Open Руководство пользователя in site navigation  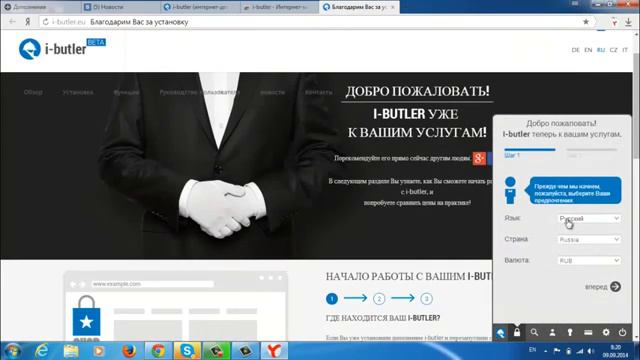(x=200, y=92)
